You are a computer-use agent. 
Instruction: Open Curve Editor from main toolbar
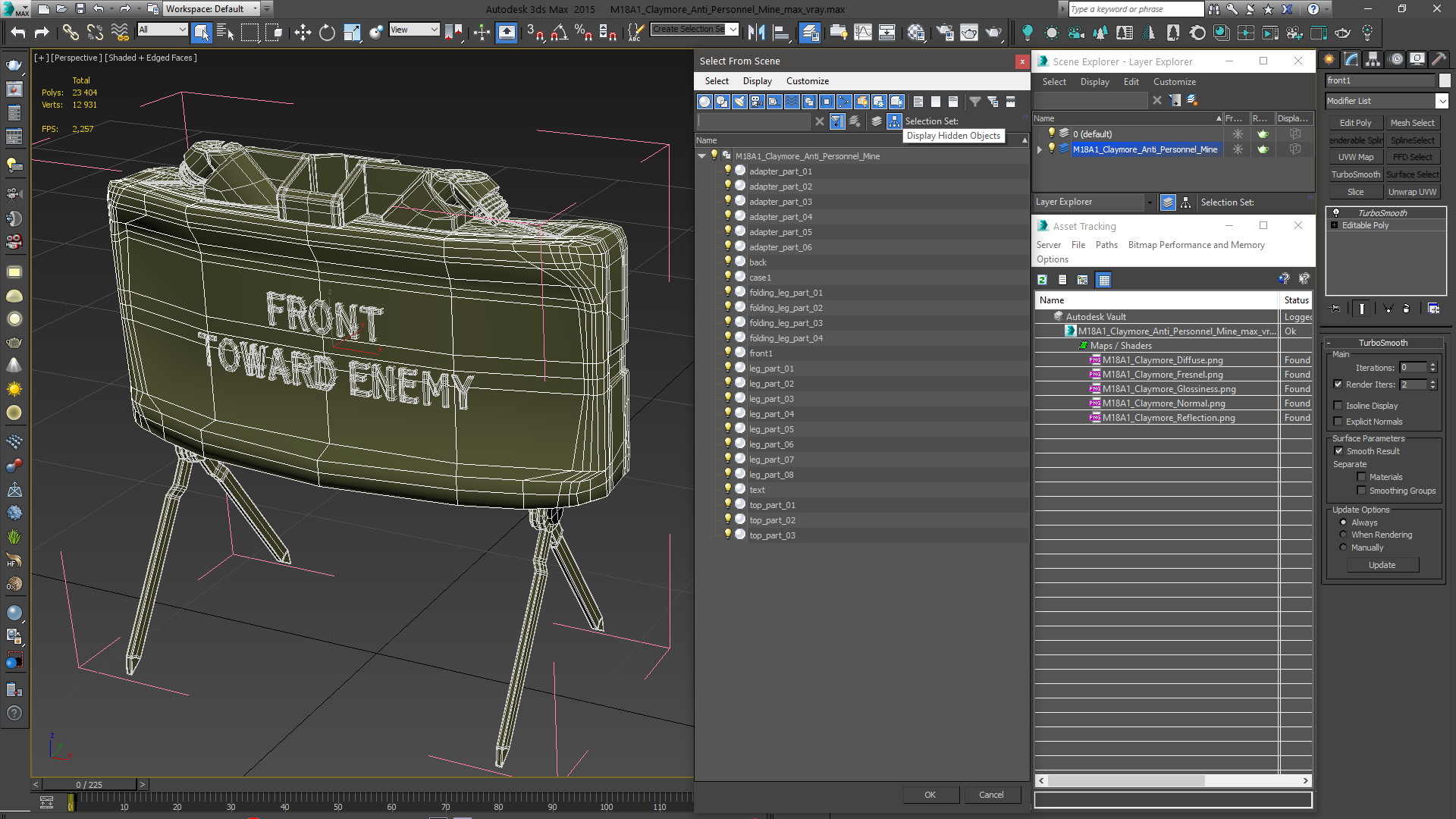863,32
